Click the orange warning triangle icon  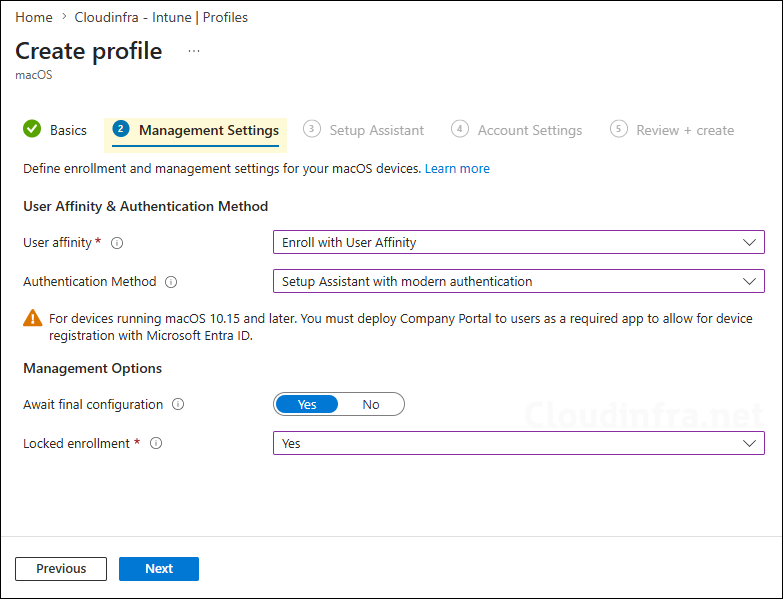point(33,318)
